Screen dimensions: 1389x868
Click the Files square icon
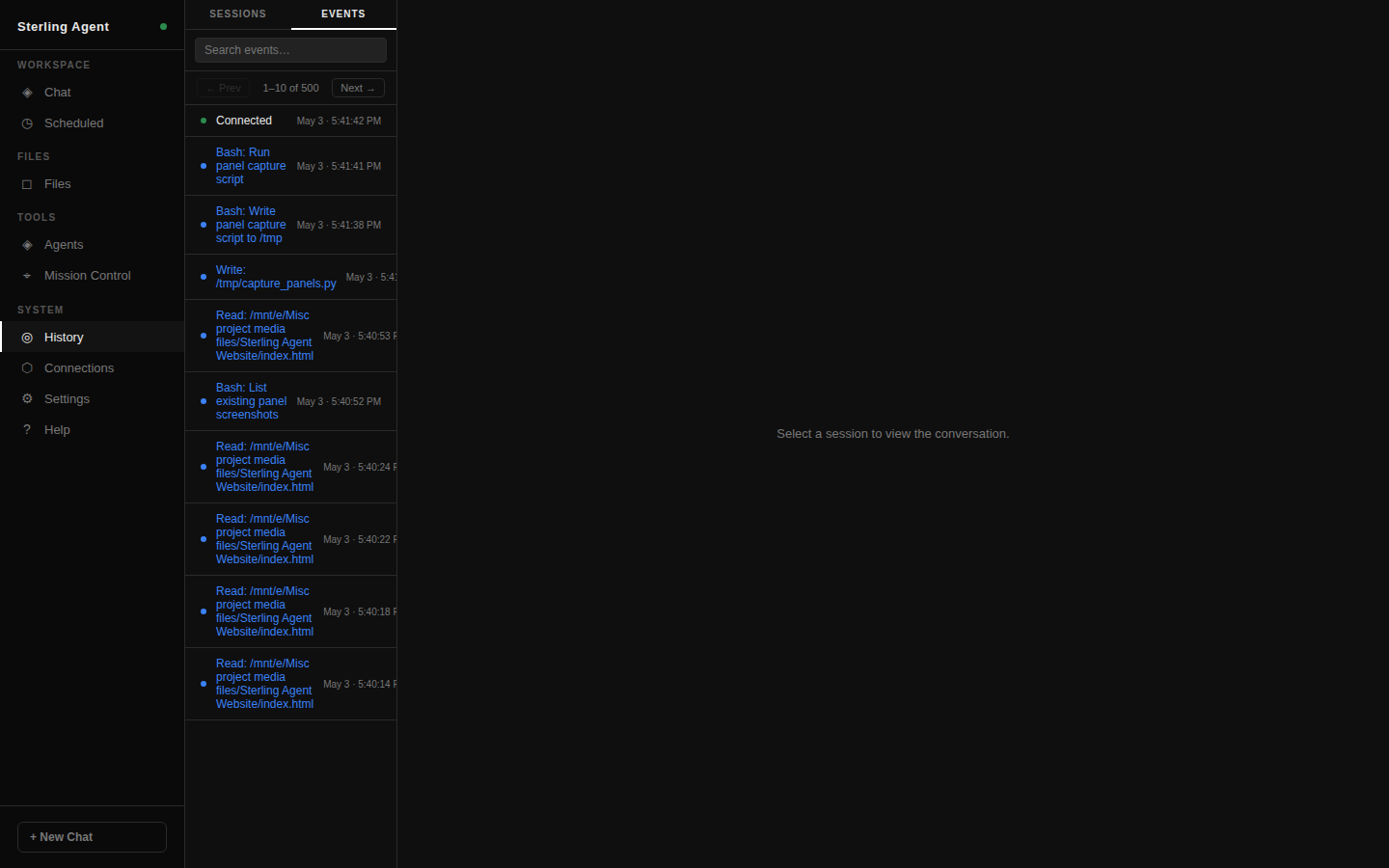[x=27, y=184]
